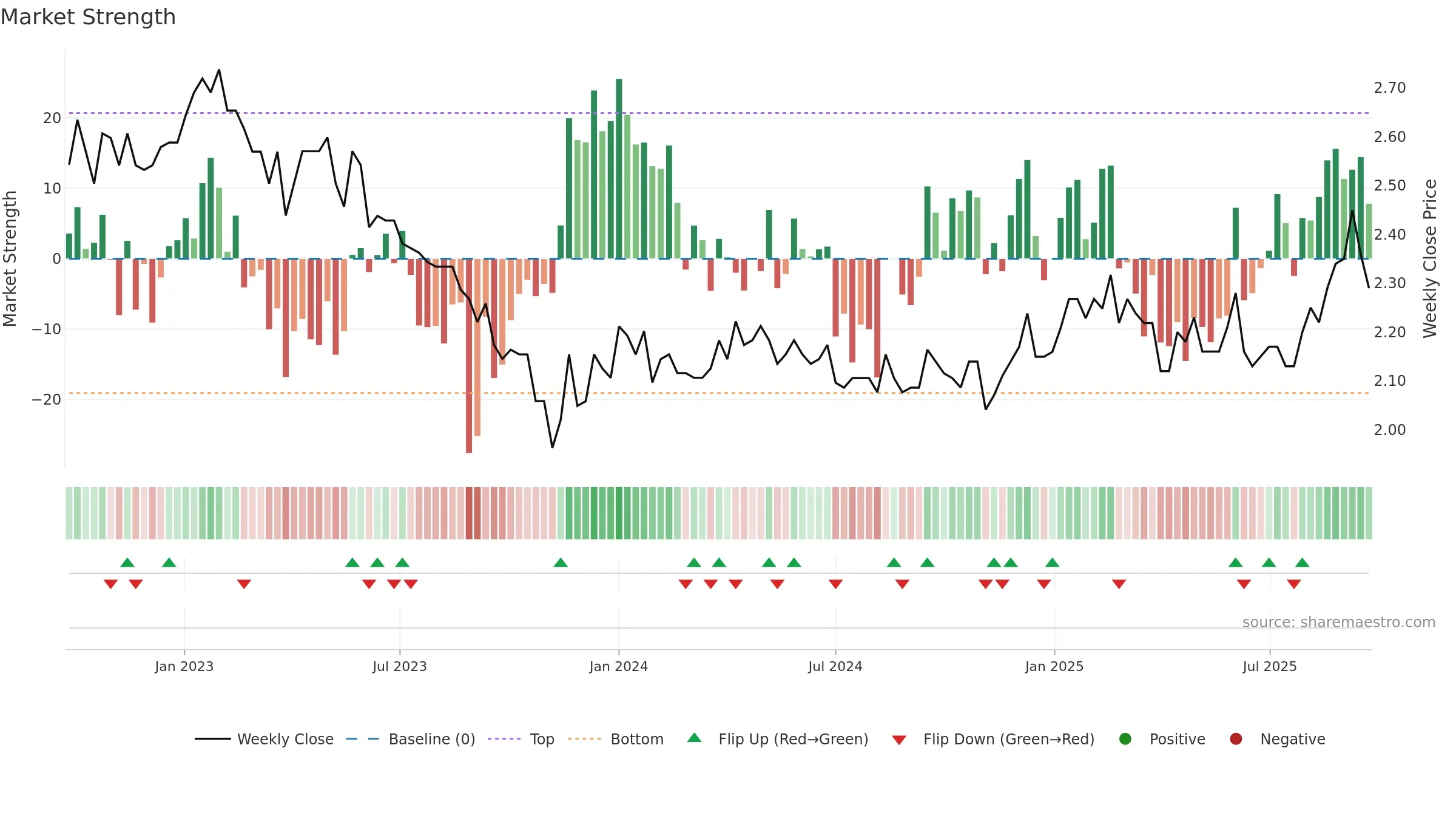Click the Jan 2024 axis label

click(619, 666)
